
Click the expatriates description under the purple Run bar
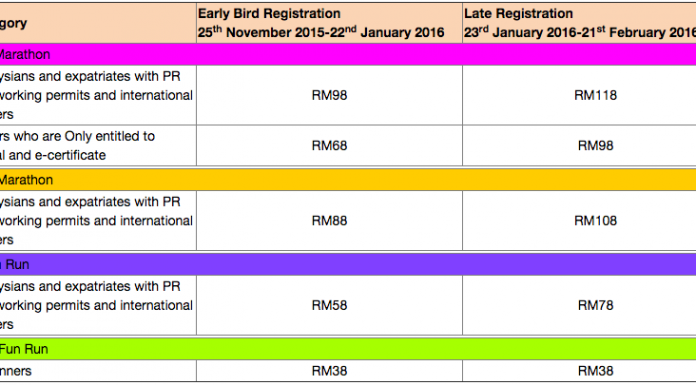(98, 306)
